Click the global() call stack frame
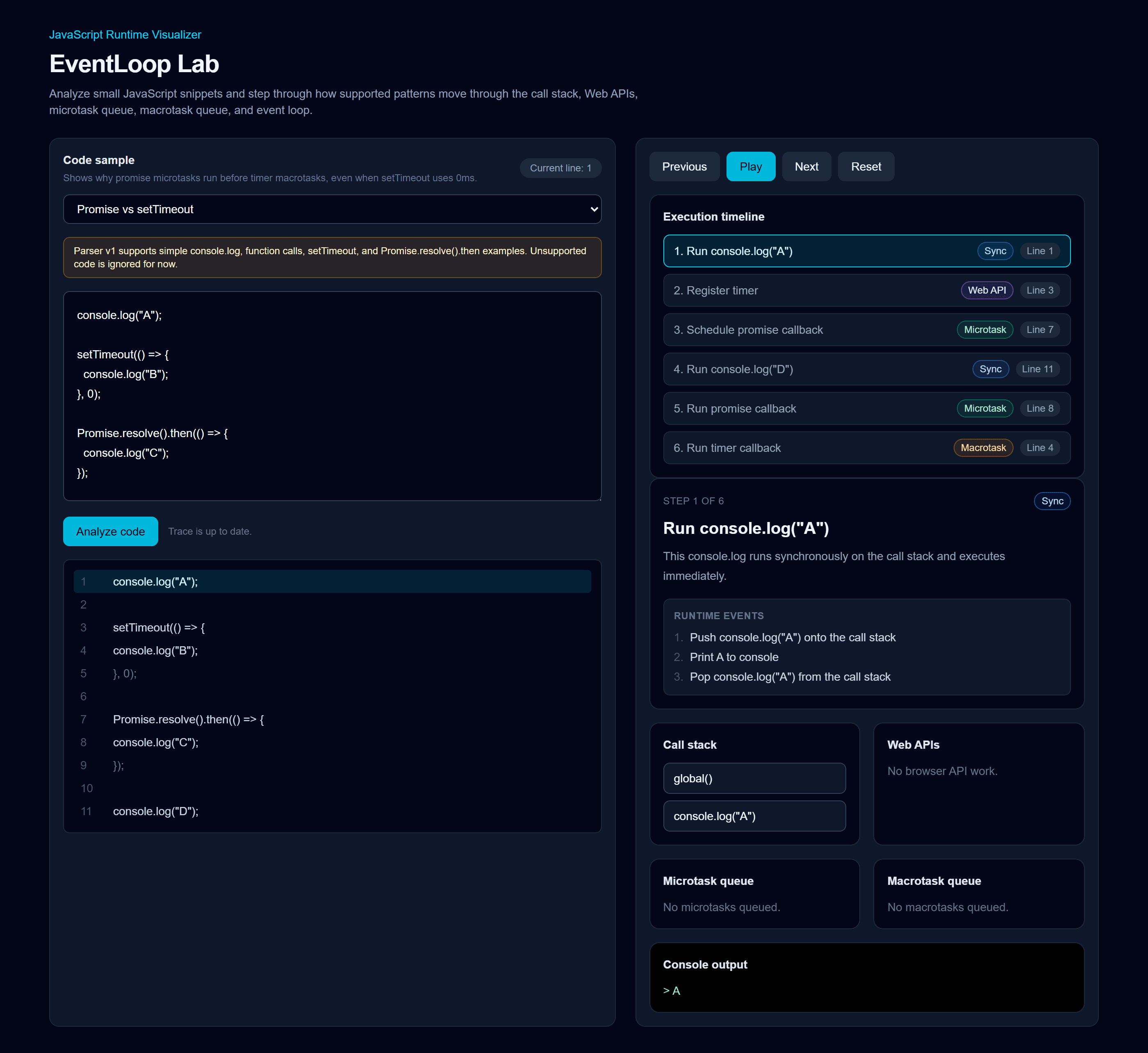The image size is (1148, 1053). point(754,778)
